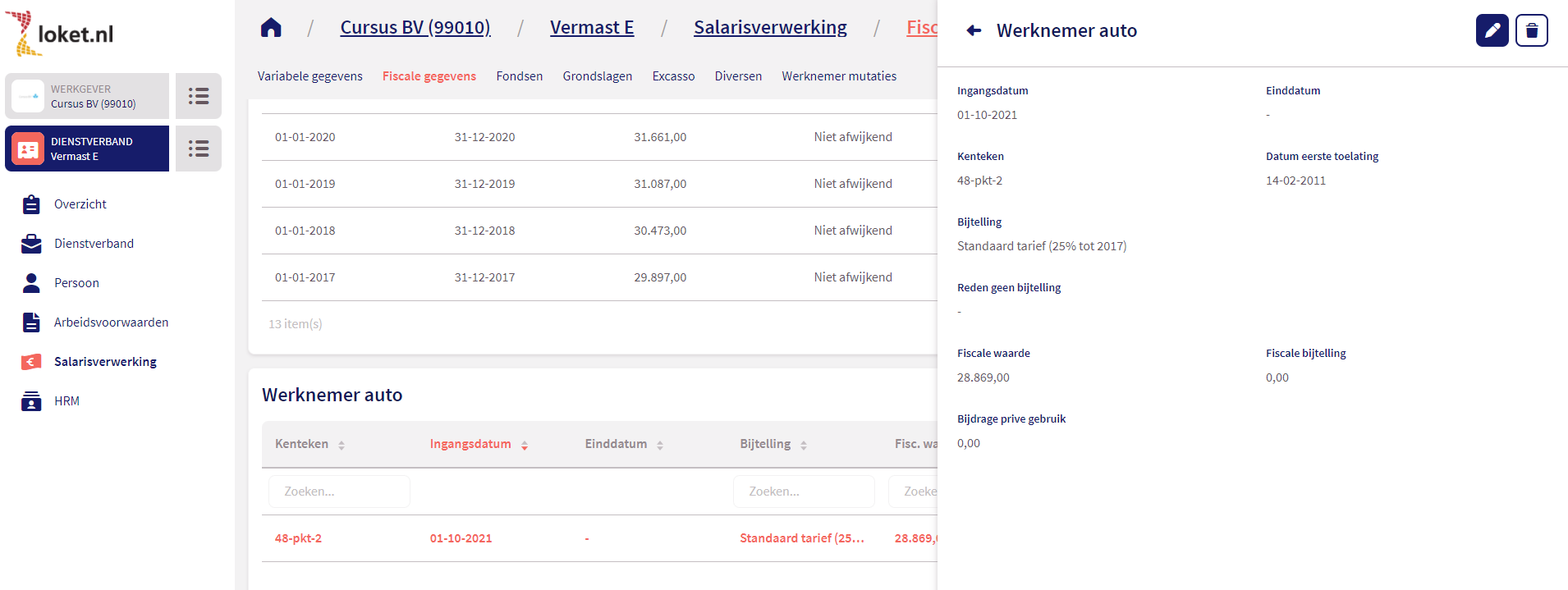Screen dimensions: 1568x590
Task: Select the 48-pkt-2 car row
Action: click(x=298, y=538)
